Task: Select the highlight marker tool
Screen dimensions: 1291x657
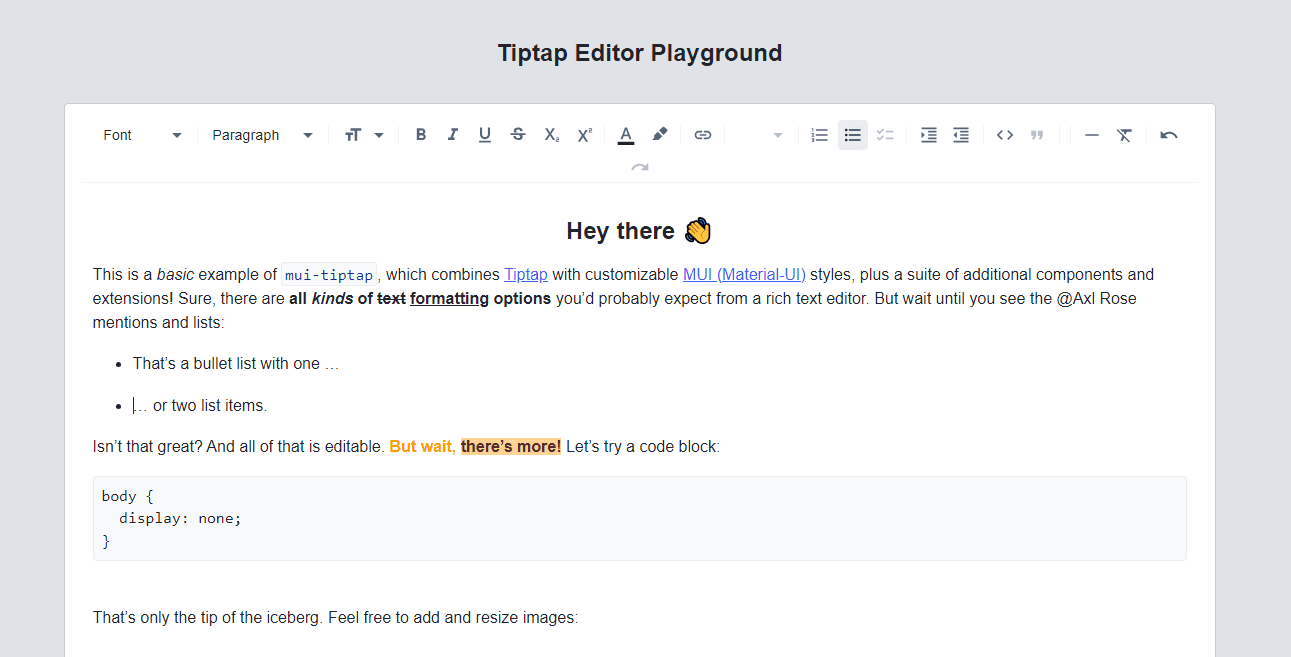Action: point(659,135)
